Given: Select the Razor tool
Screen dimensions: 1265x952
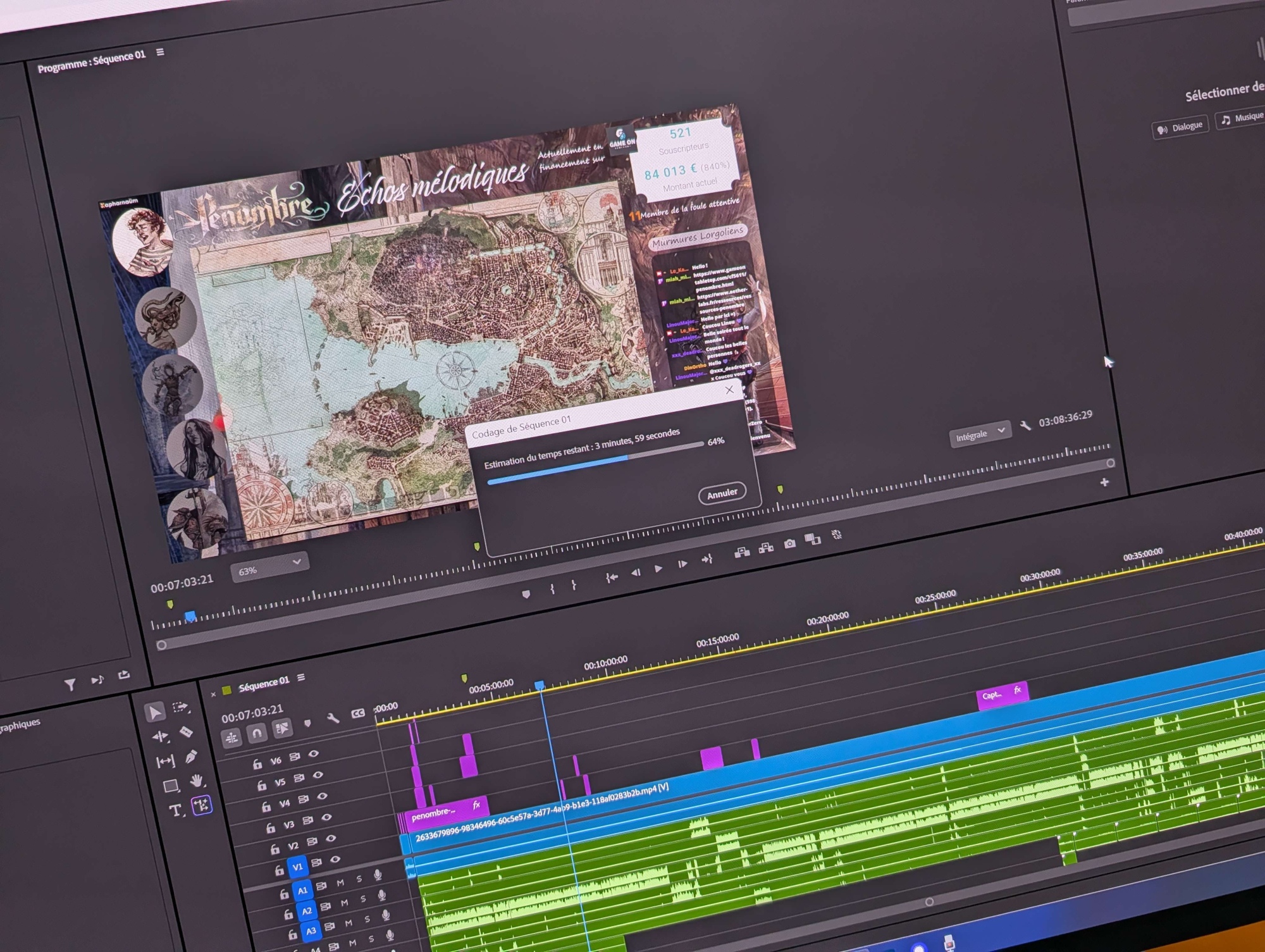Looking at the screenshot, I should (x=186, y=732).
